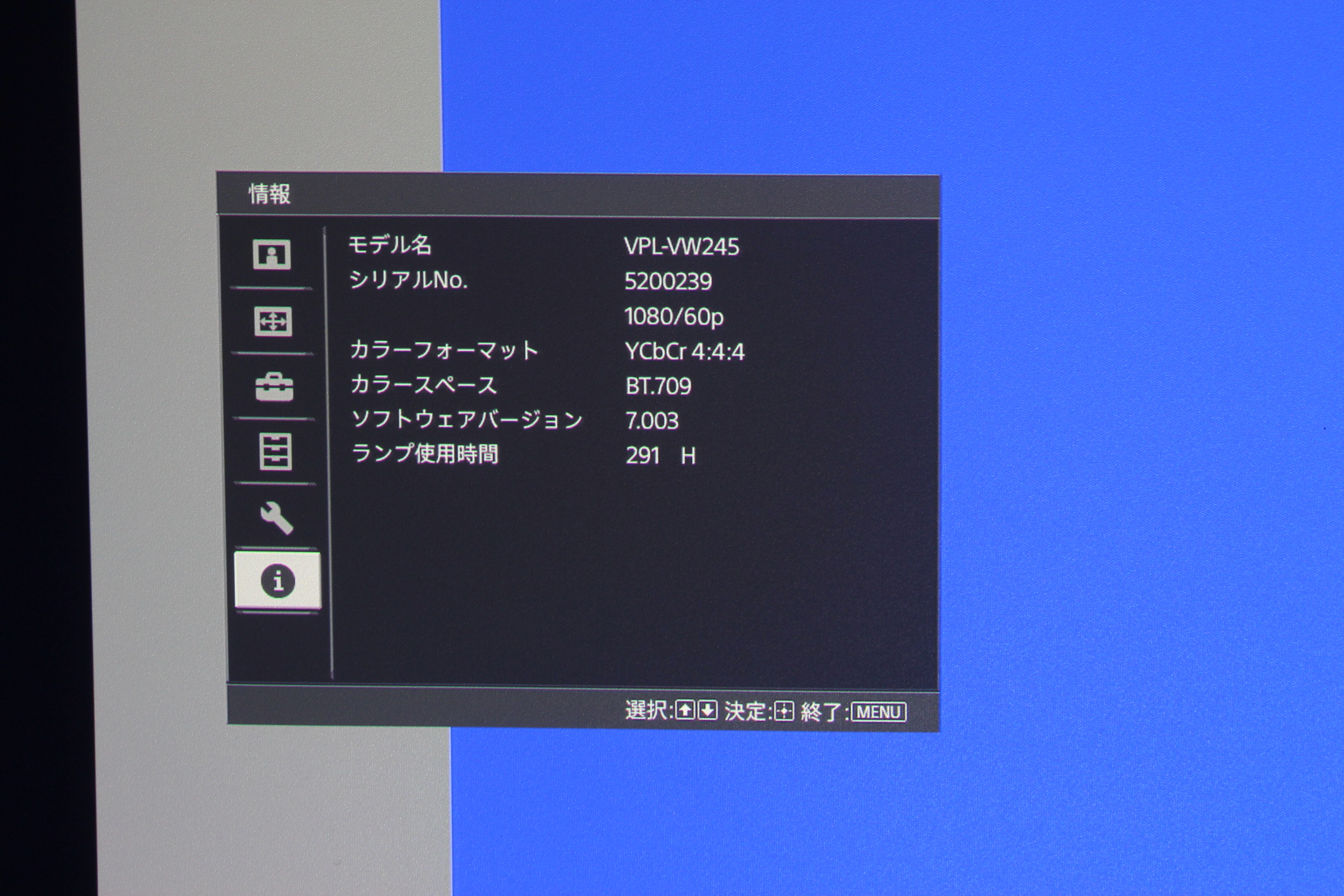Select the Function menu cabinet icon

[x=275, y=452]
